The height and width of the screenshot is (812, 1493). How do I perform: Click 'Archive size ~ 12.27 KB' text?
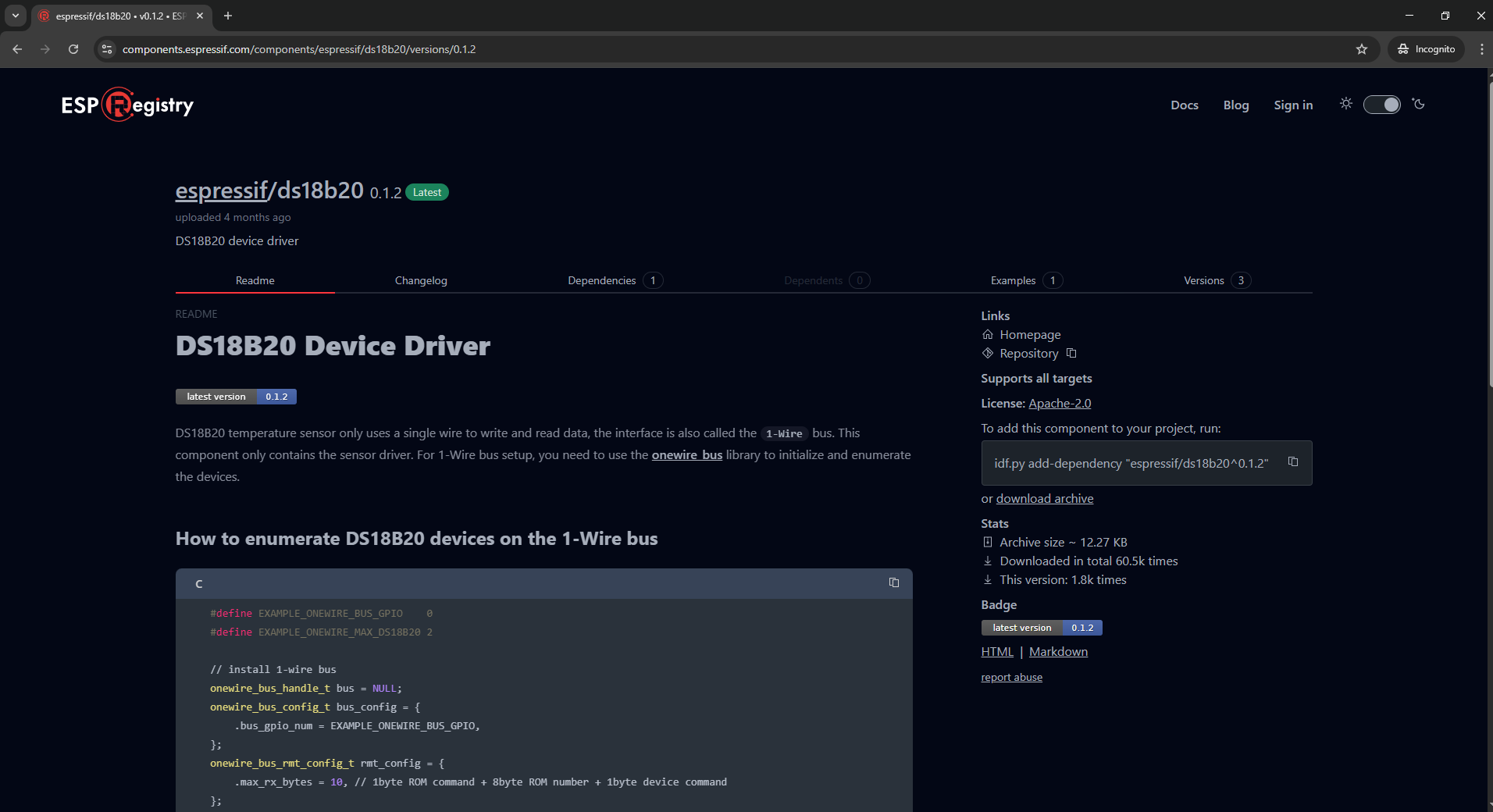[1063, 542]
